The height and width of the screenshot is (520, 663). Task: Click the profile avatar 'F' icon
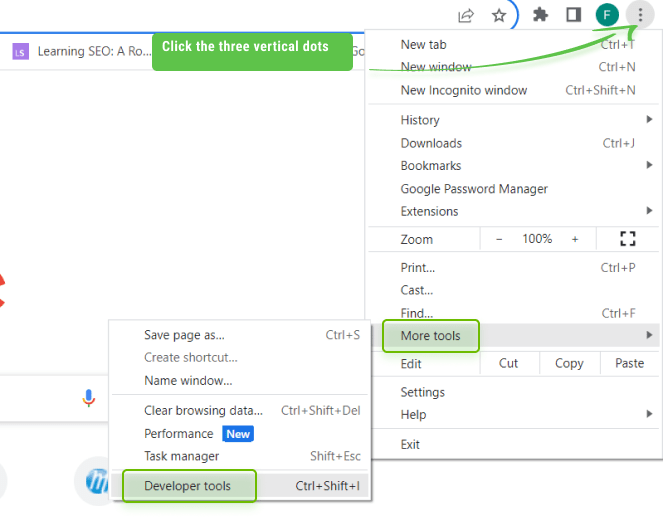(x=607, y=15)
